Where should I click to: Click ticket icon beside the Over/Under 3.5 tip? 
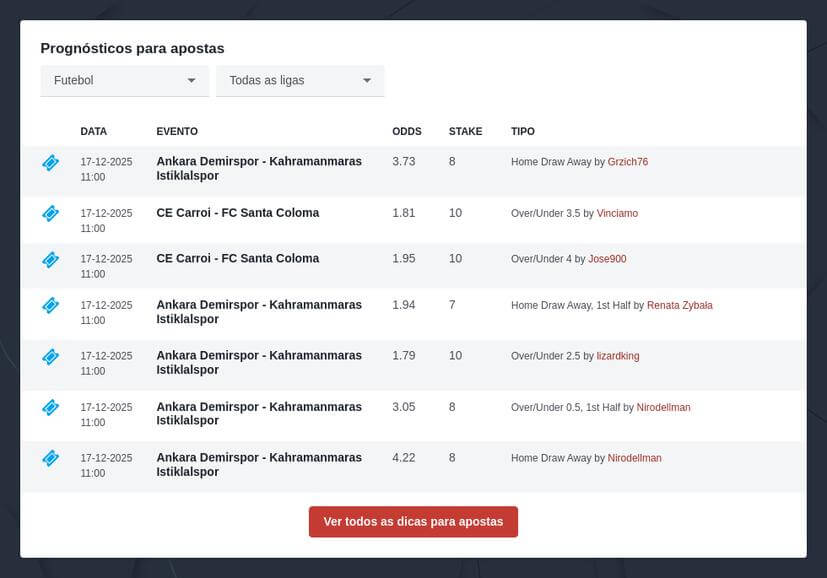pos(50,213)
